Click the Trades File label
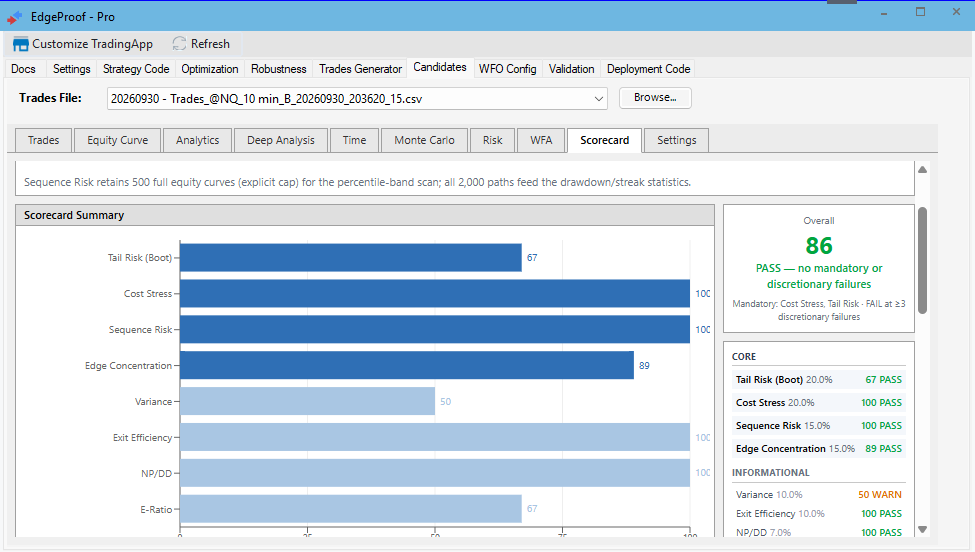The height and width of the screenshot is (552, 975). [x=50, y=98]
